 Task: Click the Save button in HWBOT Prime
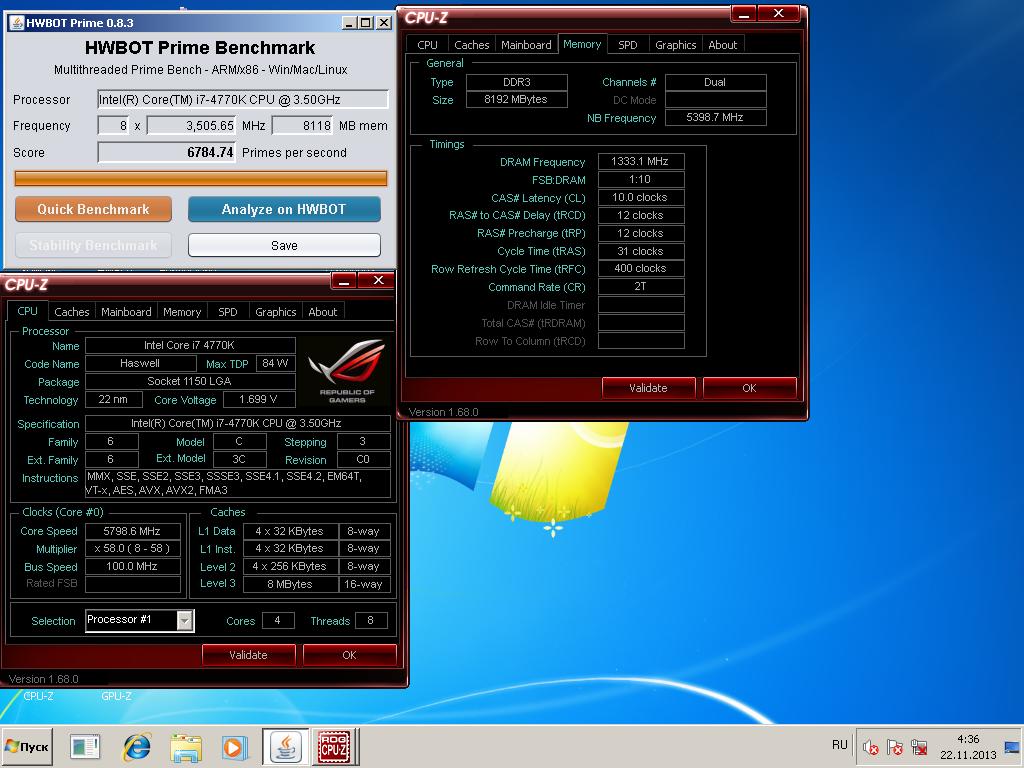coord(284,246)
